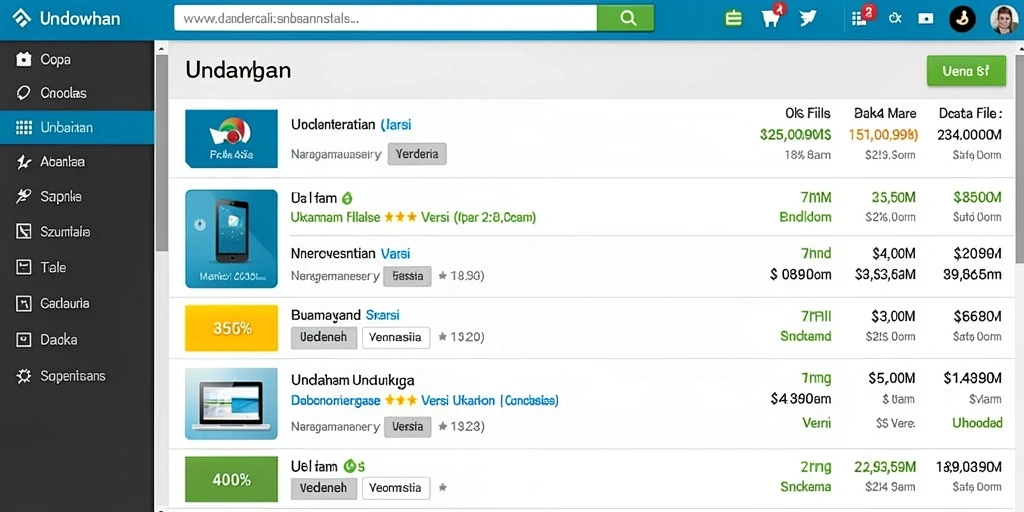Viewport: 1024px width, 512px height.
Task: Click the Tale sidebar icon
Action: [x=24, y=267]
